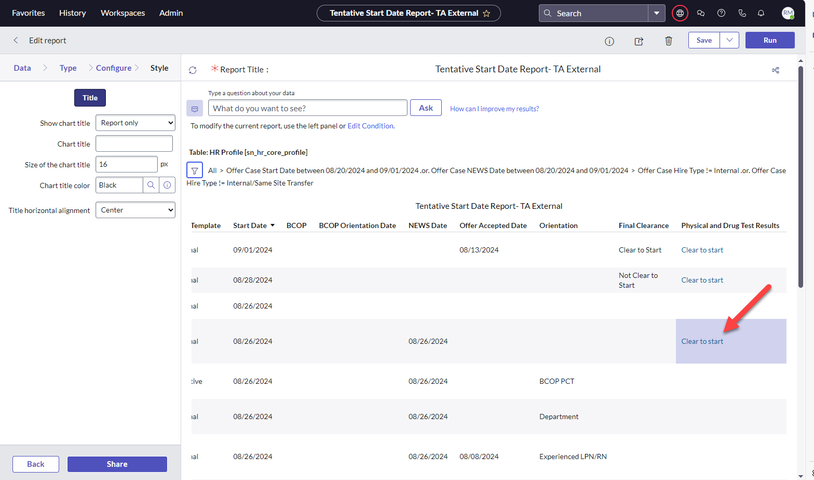Click the report info icon
This screenshot has height=480, width=814.
point(609,41)
